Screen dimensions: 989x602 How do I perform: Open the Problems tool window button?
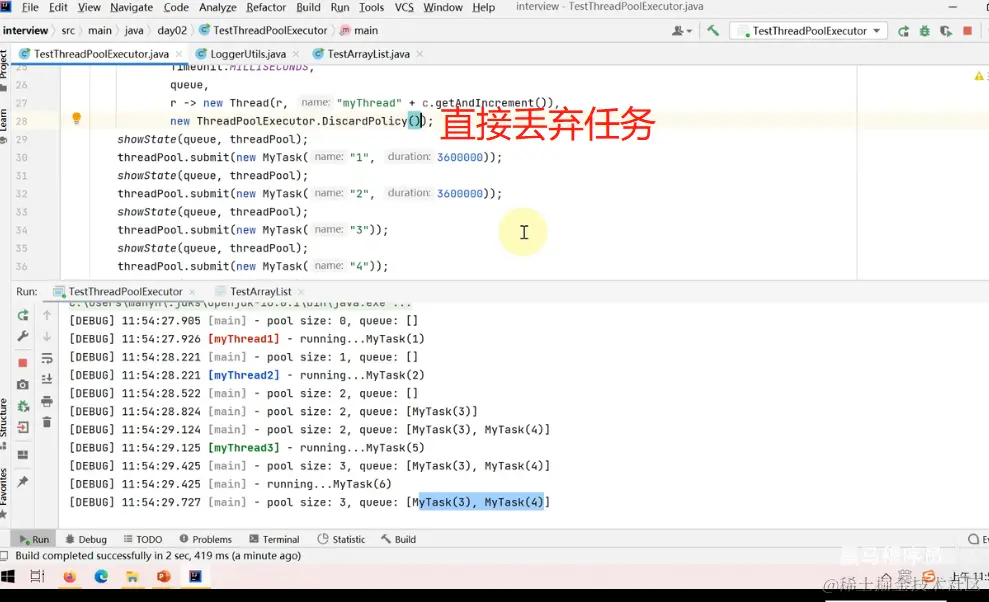206,540
